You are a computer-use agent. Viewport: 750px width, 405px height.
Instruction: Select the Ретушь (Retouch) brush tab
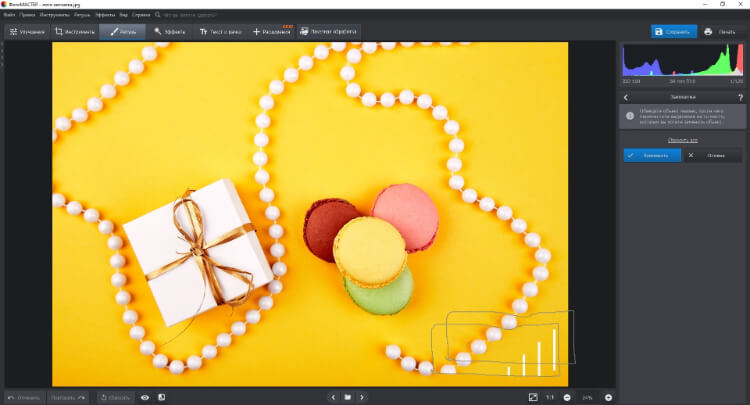pyautogui.click(x=122, y=32)
